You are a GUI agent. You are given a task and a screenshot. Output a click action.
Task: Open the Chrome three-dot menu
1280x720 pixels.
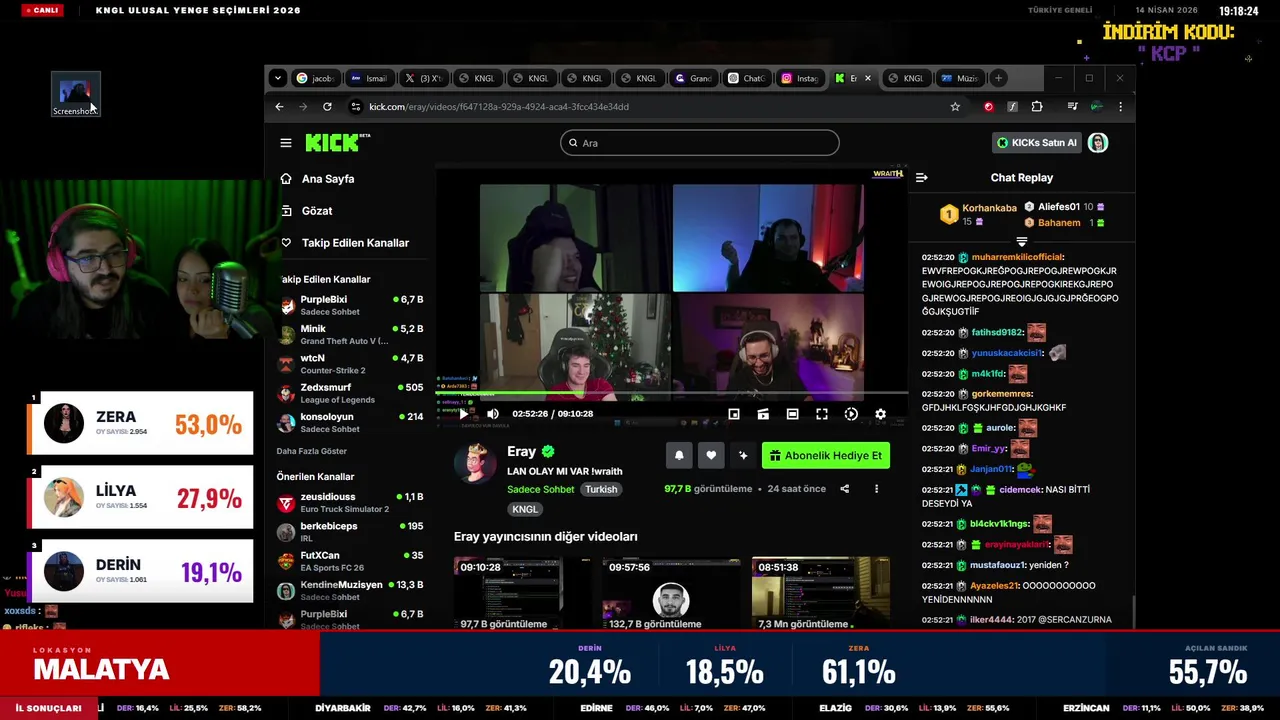pos(1120,107)
